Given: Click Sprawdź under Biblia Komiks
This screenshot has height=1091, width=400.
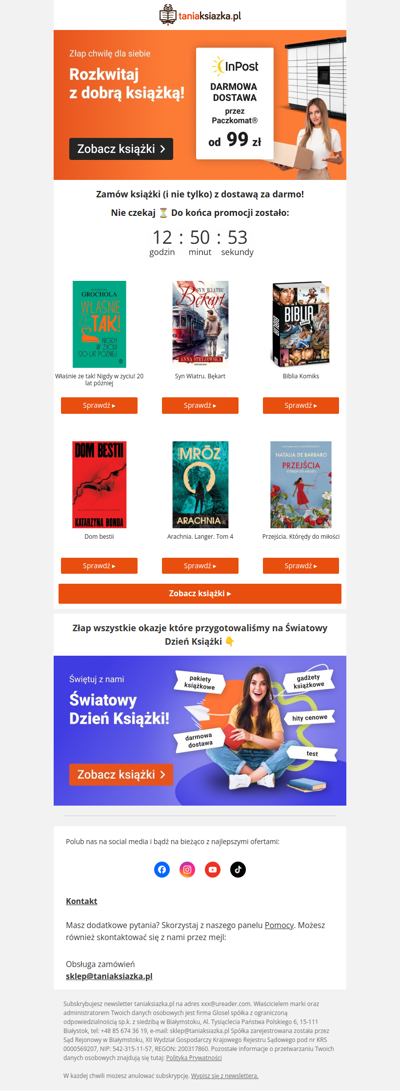Looking at the screenshot, I should (301, 406).
